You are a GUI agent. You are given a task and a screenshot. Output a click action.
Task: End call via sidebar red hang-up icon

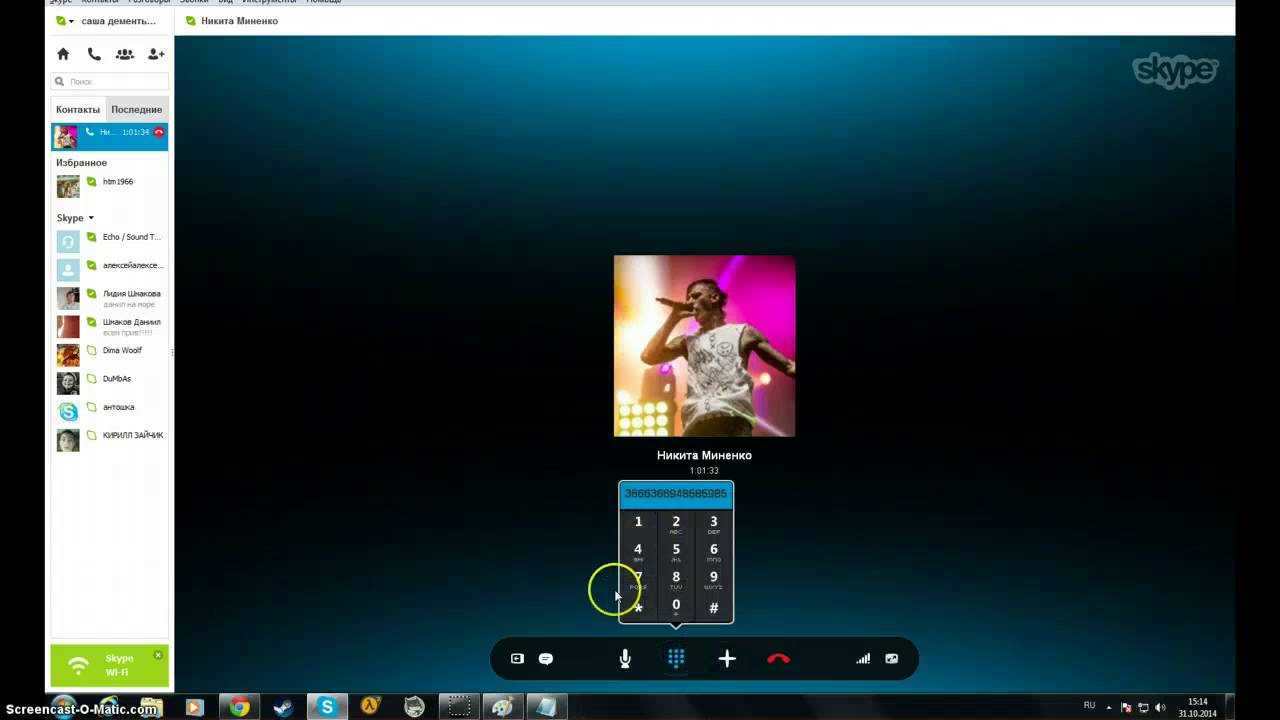159,132
